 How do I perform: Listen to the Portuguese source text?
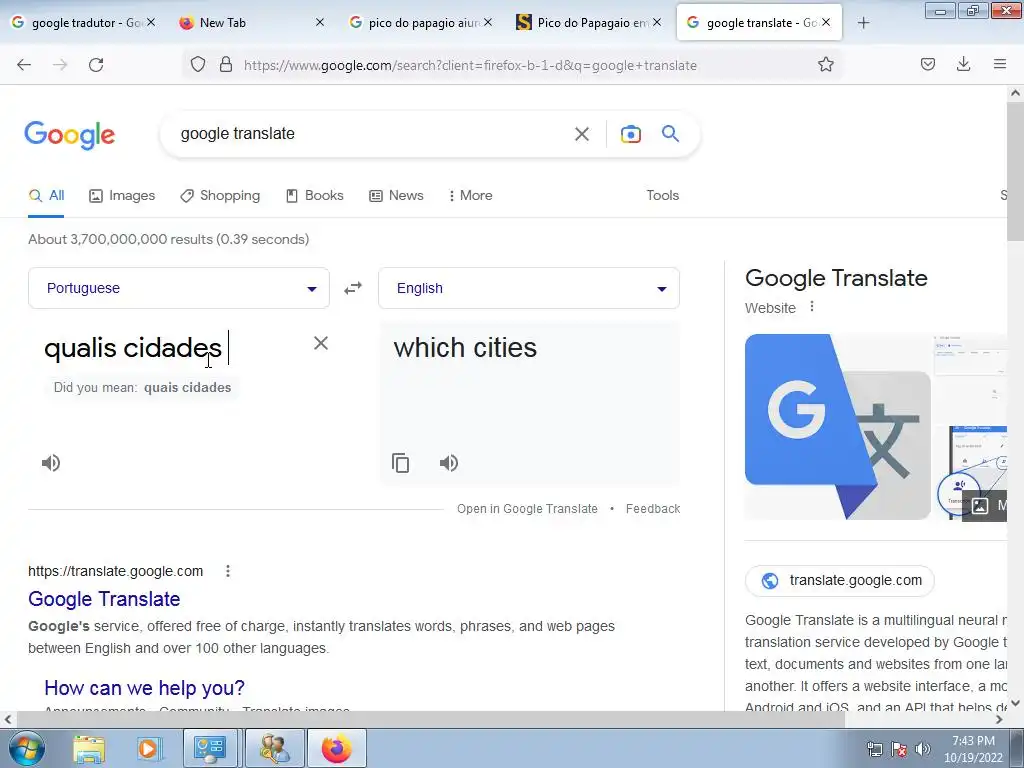tap(51, 463)
